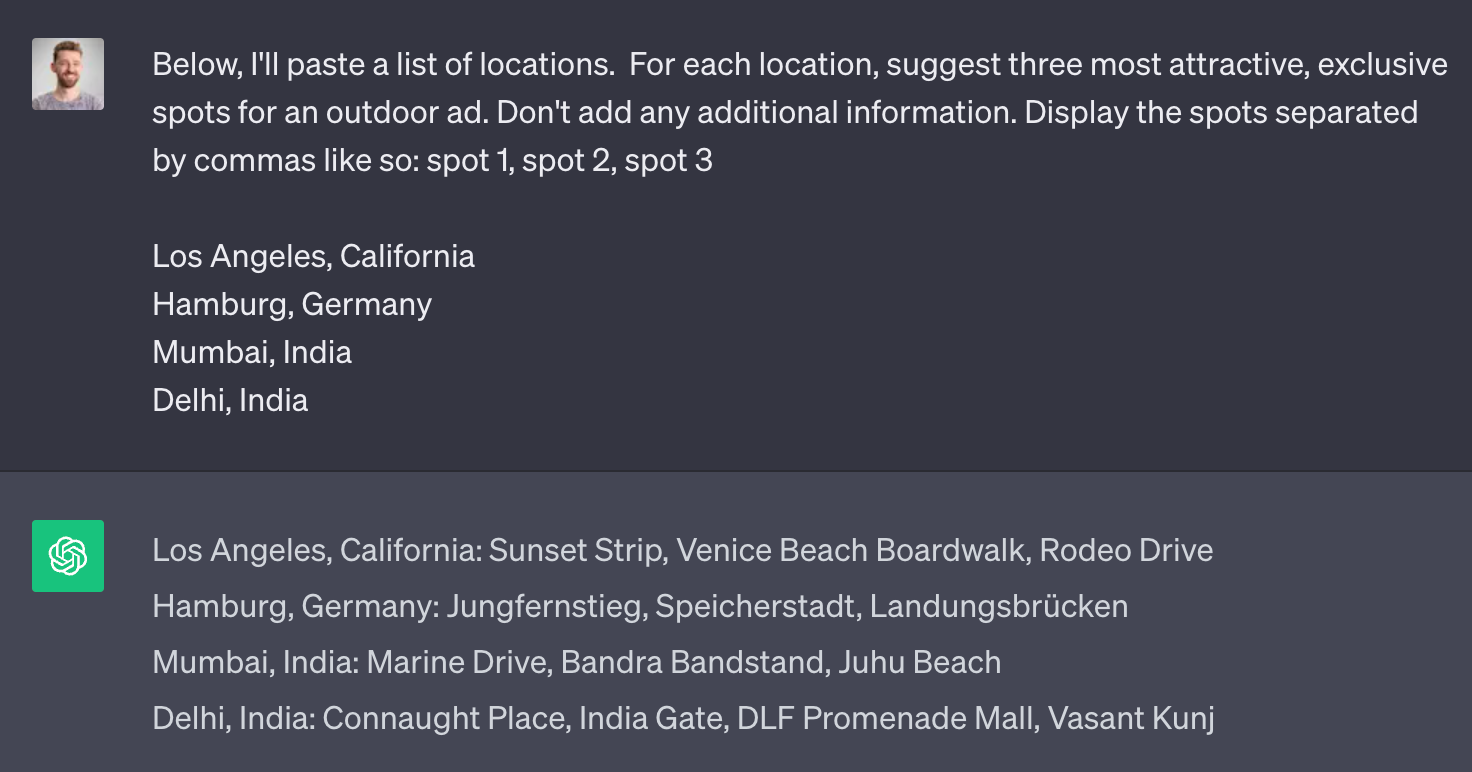Click 'Rodeo Drive' in the response

(1127, 551)
